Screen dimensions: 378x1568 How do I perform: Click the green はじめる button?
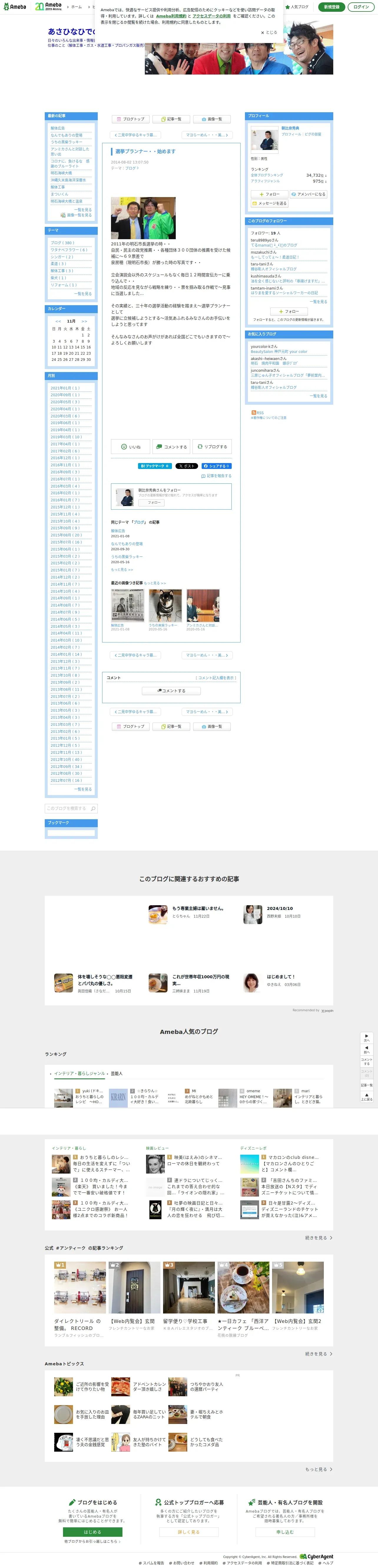92,1532
